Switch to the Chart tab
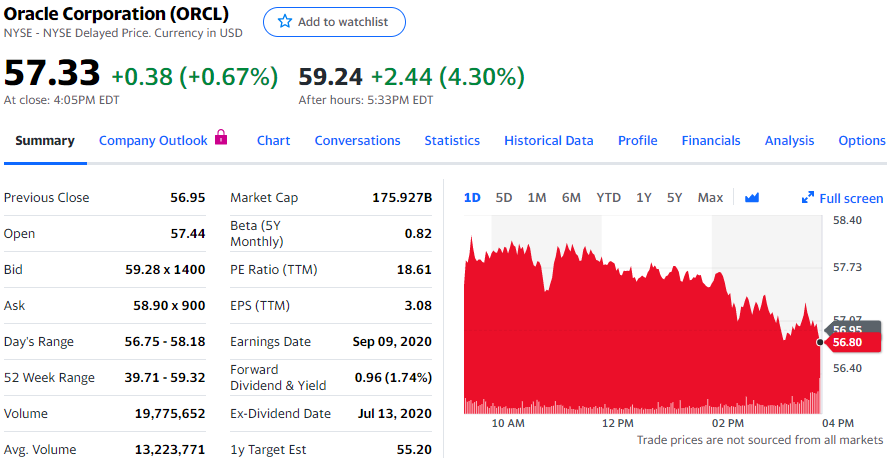The height and width of the screenshot is (458, 887). pyautogui.click(x=273, y=141)
